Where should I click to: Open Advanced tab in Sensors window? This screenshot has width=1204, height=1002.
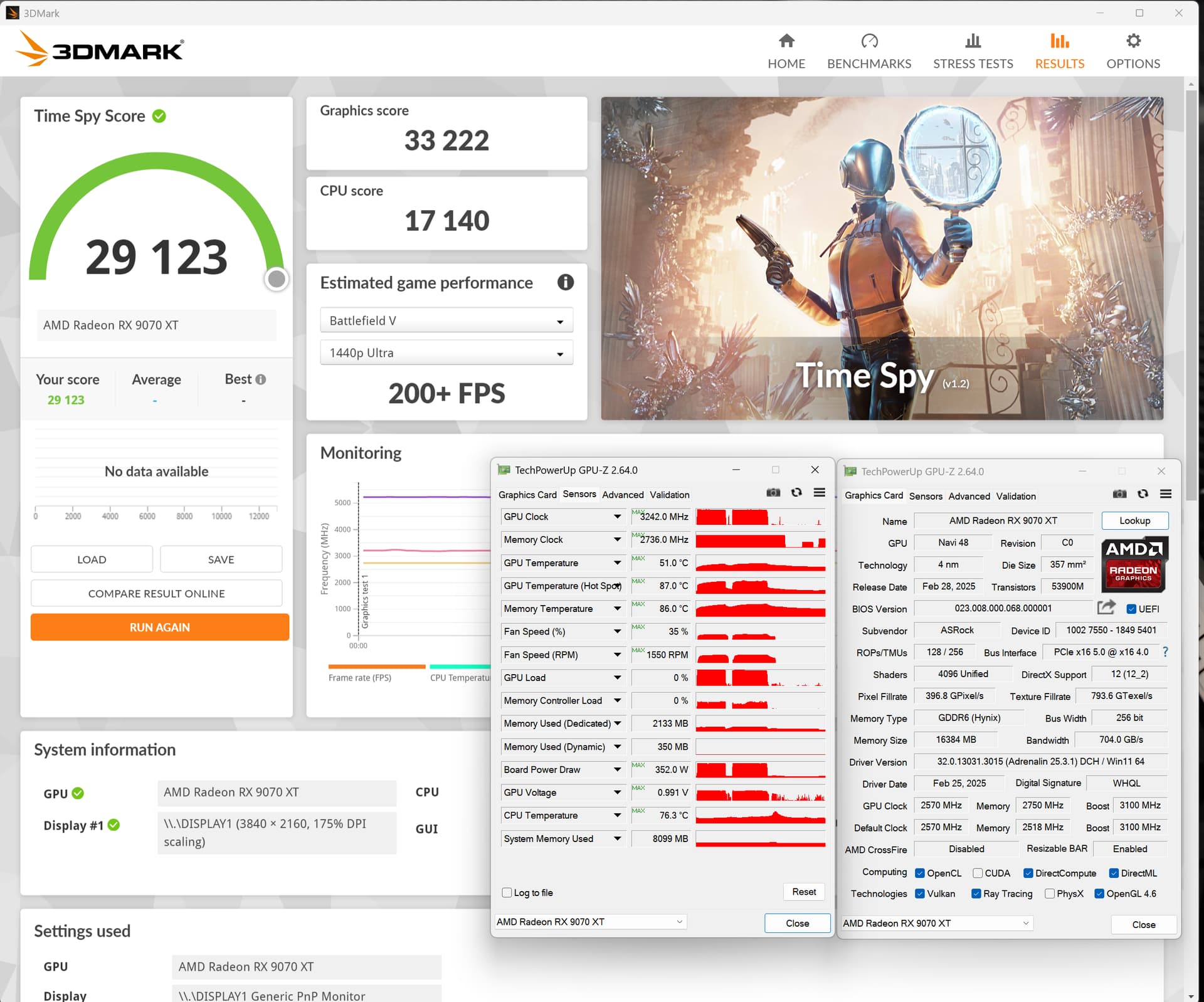pyautogui.click(x=623, y=495)
